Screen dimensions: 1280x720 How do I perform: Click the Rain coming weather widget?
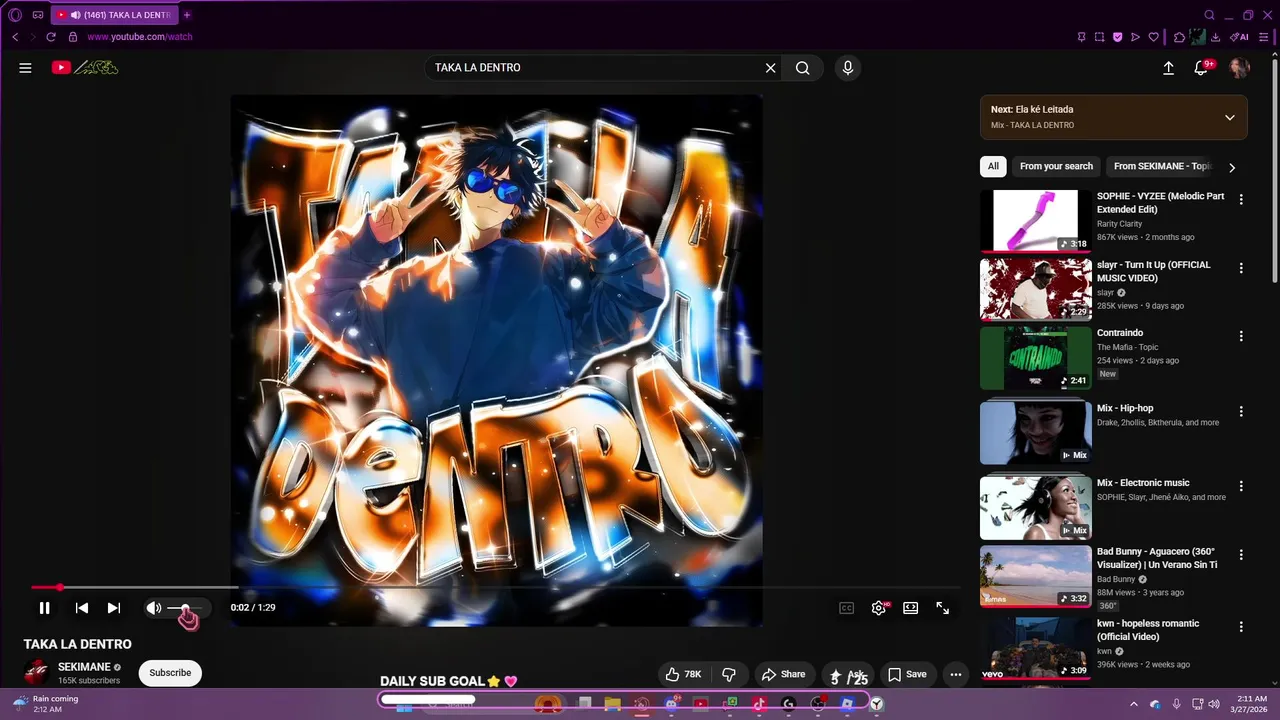point(45,704)
